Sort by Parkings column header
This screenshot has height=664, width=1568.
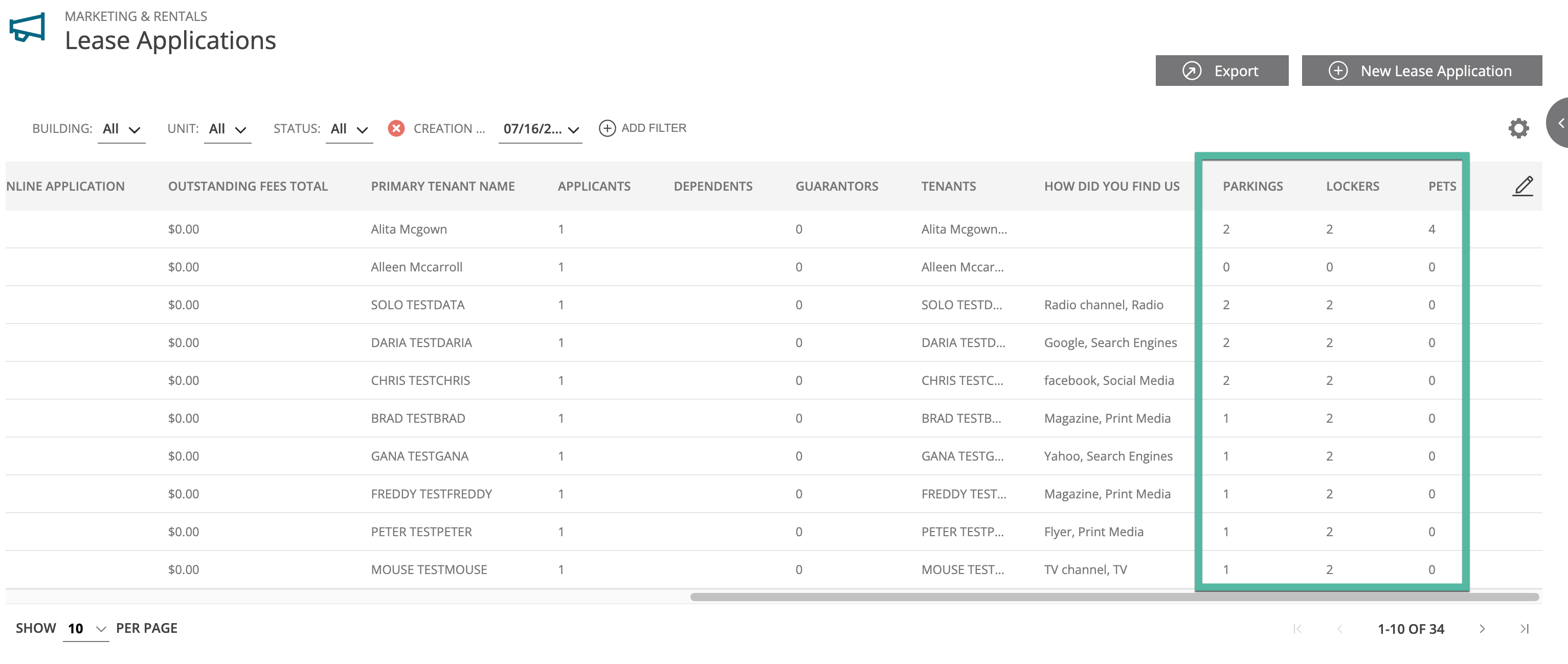click(x=1252, y=186)
